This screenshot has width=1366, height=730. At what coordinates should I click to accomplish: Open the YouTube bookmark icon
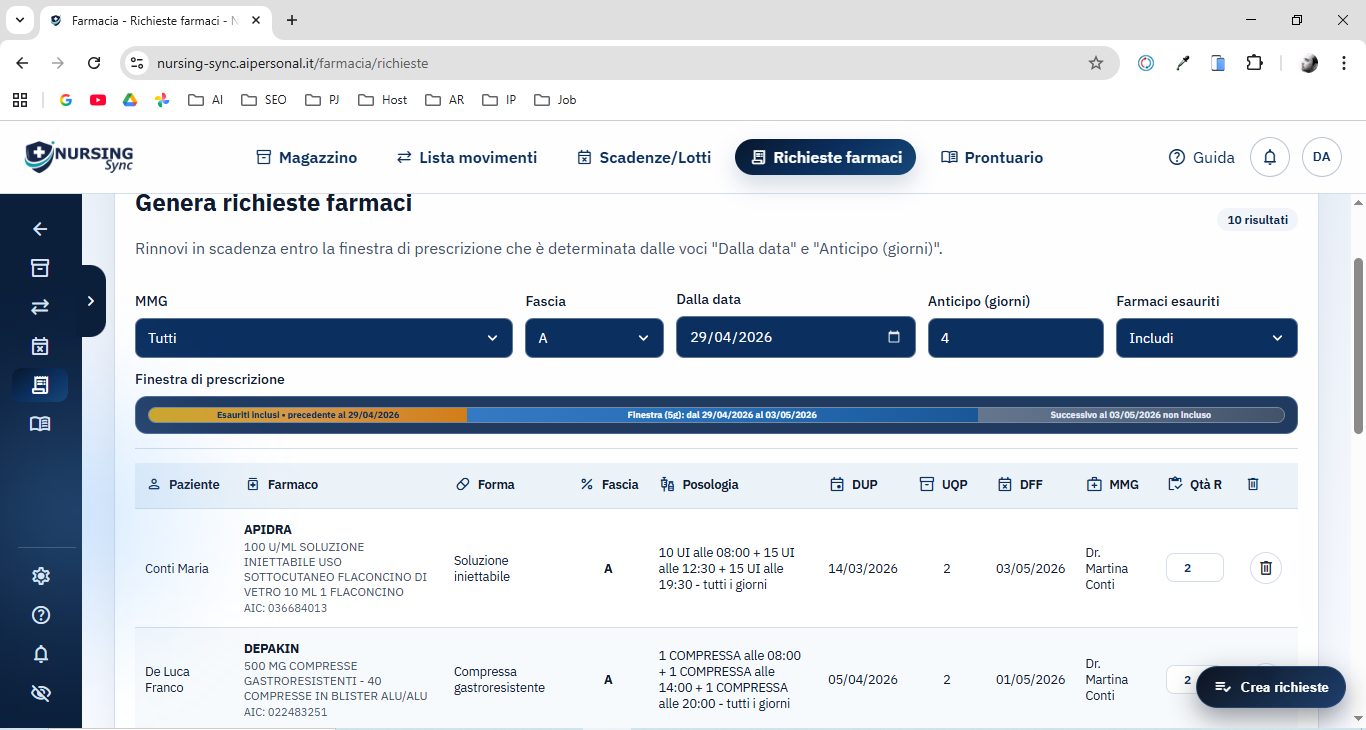tap(98, 100)
